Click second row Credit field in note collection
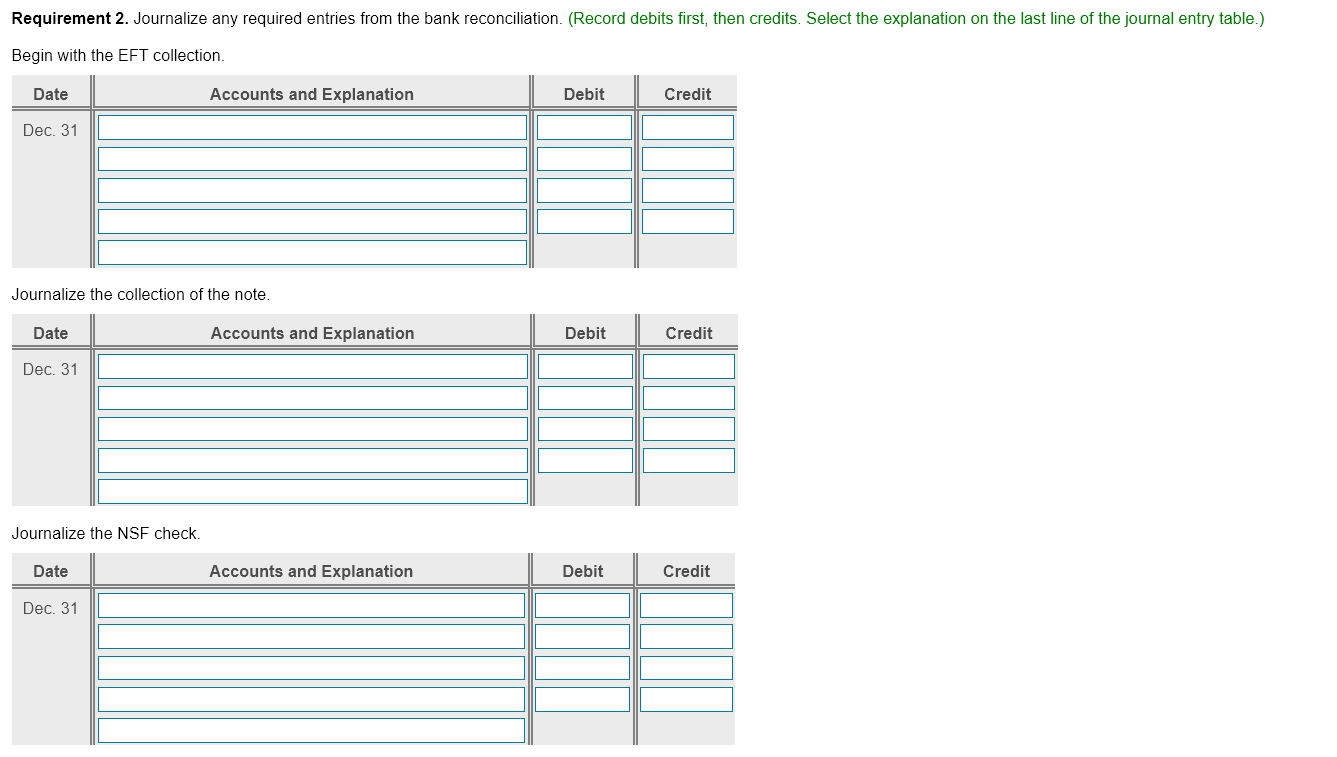Screen dimensions: 1337x757 pos(689,398)
